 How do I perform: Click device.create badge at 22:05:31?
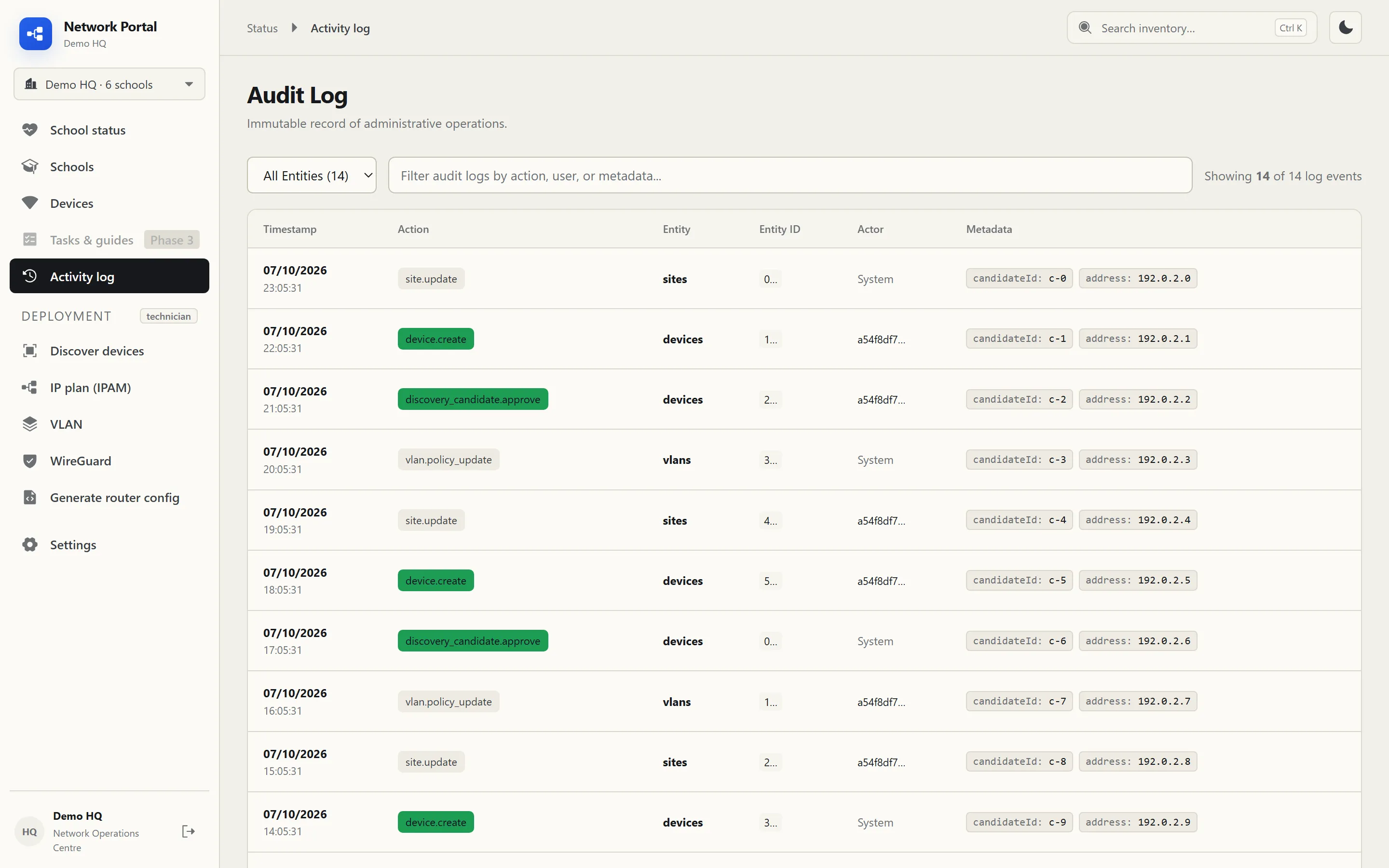coord(436,339)
